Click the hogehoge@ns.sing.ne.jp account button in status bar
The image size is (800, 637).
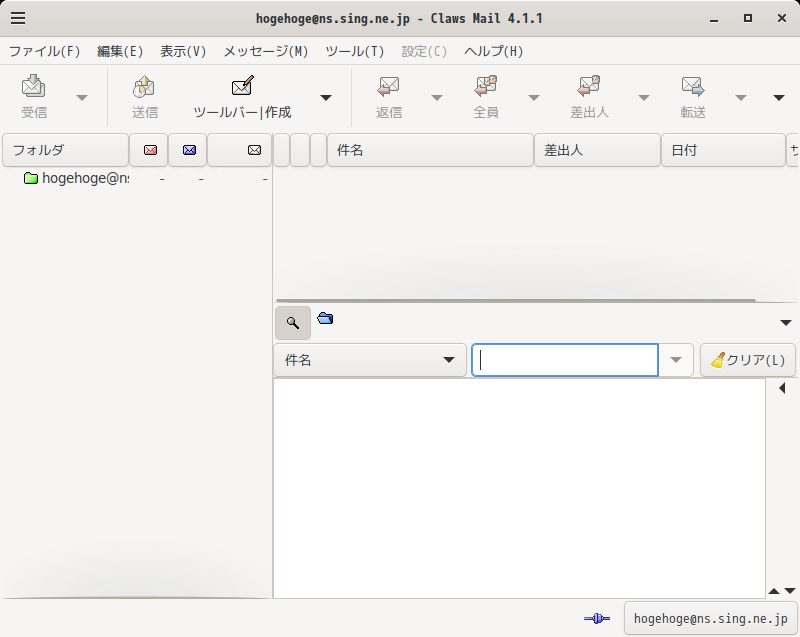[711, 619]
